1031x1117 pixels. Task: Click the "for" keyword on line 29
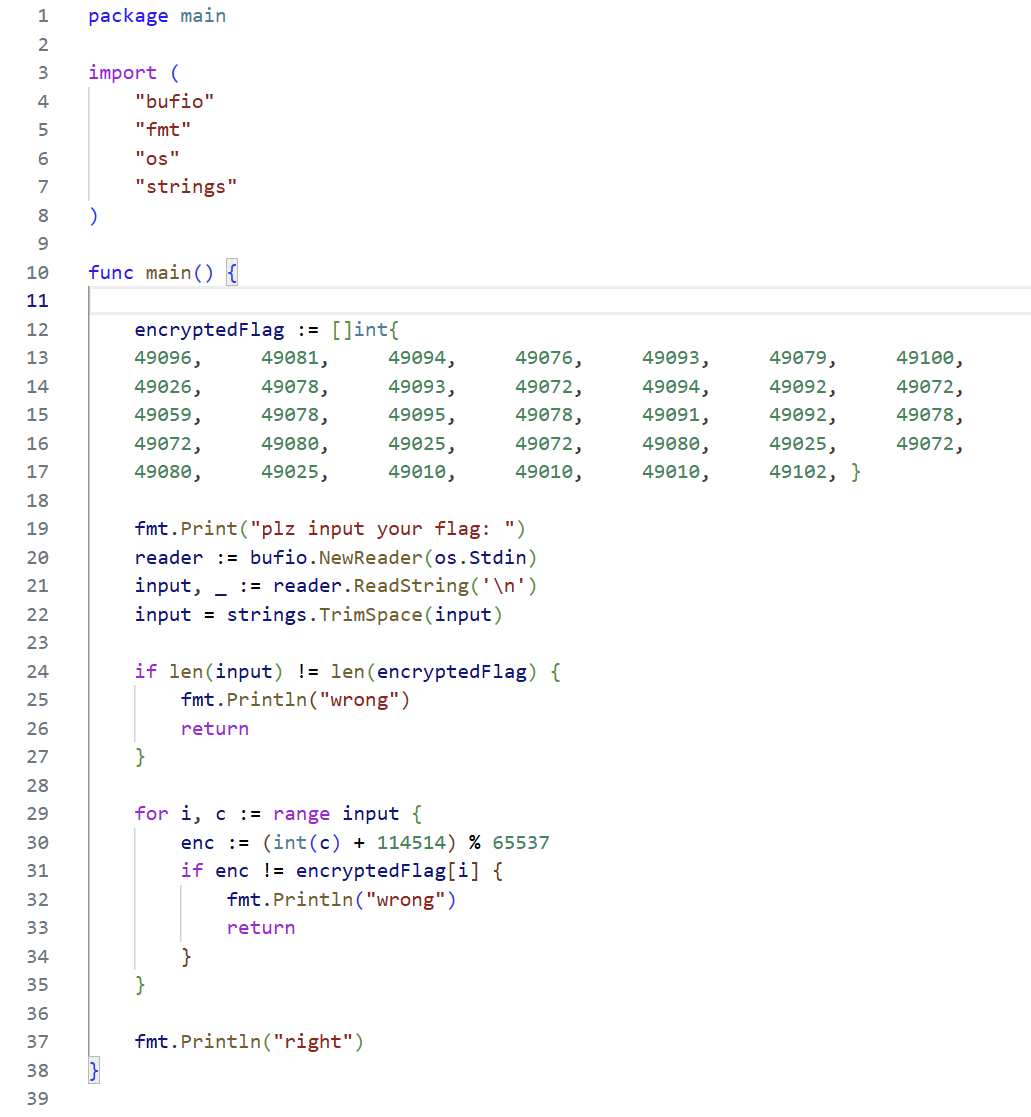(152, 814)
